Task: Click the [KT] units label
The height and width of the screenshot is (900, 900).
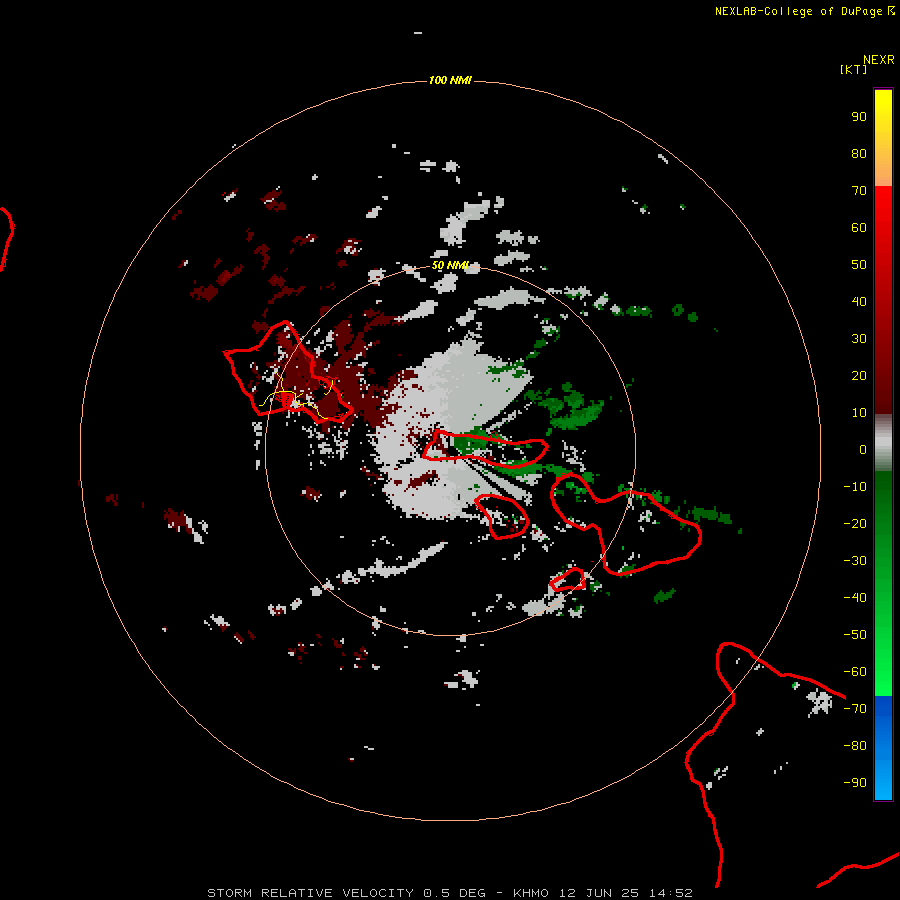Action: 853,69
